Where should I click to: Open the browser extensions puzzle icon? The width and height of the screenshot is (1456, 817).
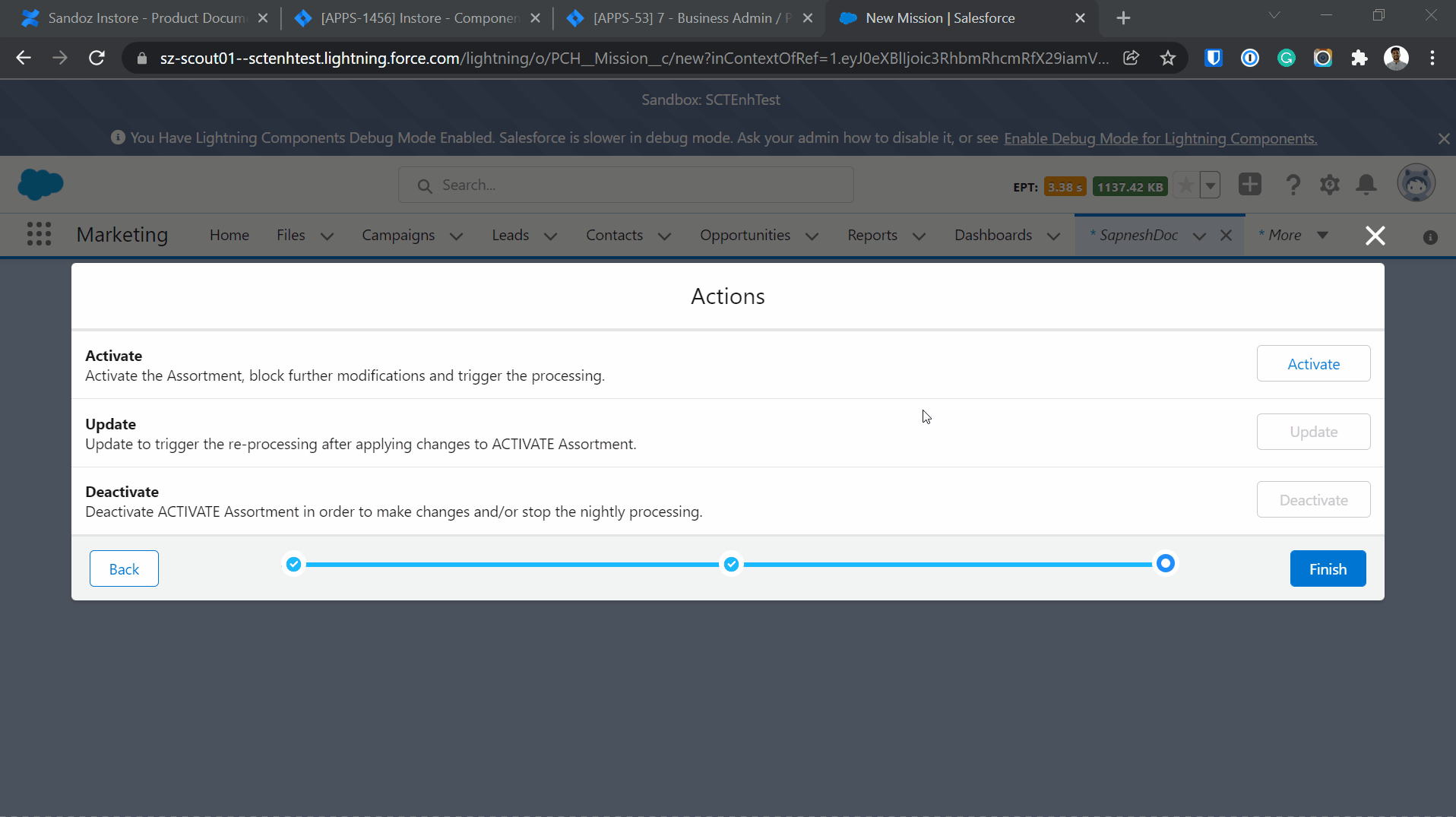point(1359,58)
